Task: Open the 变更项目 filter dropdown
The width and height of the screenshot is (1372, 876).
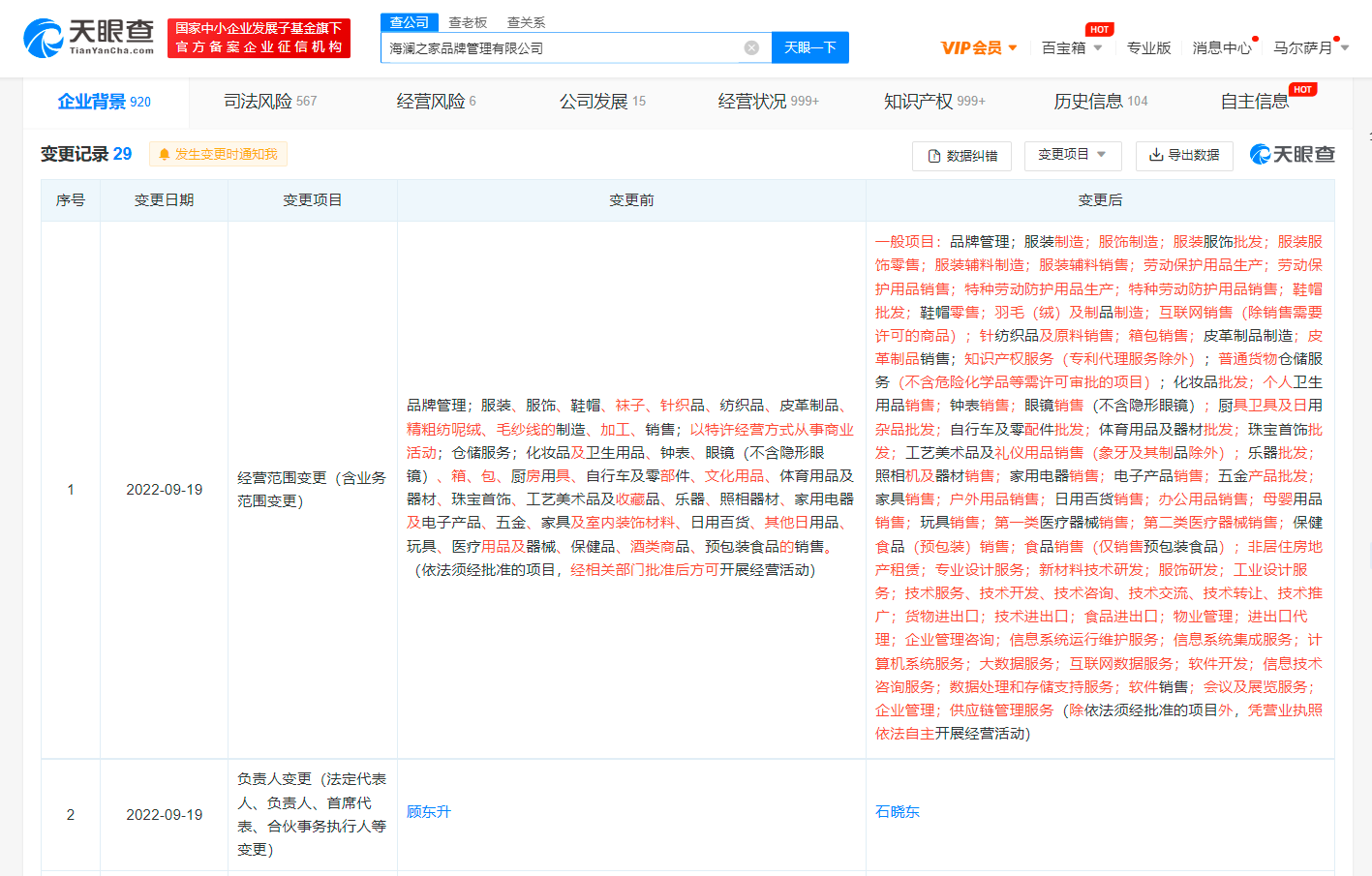Action: pos(1073,155)
